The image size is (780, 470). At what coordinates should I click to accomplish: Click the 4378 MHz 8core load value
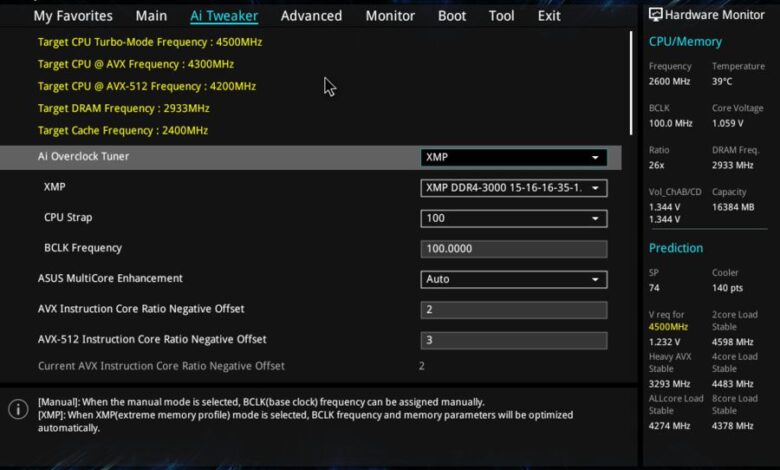pos(732,426)
